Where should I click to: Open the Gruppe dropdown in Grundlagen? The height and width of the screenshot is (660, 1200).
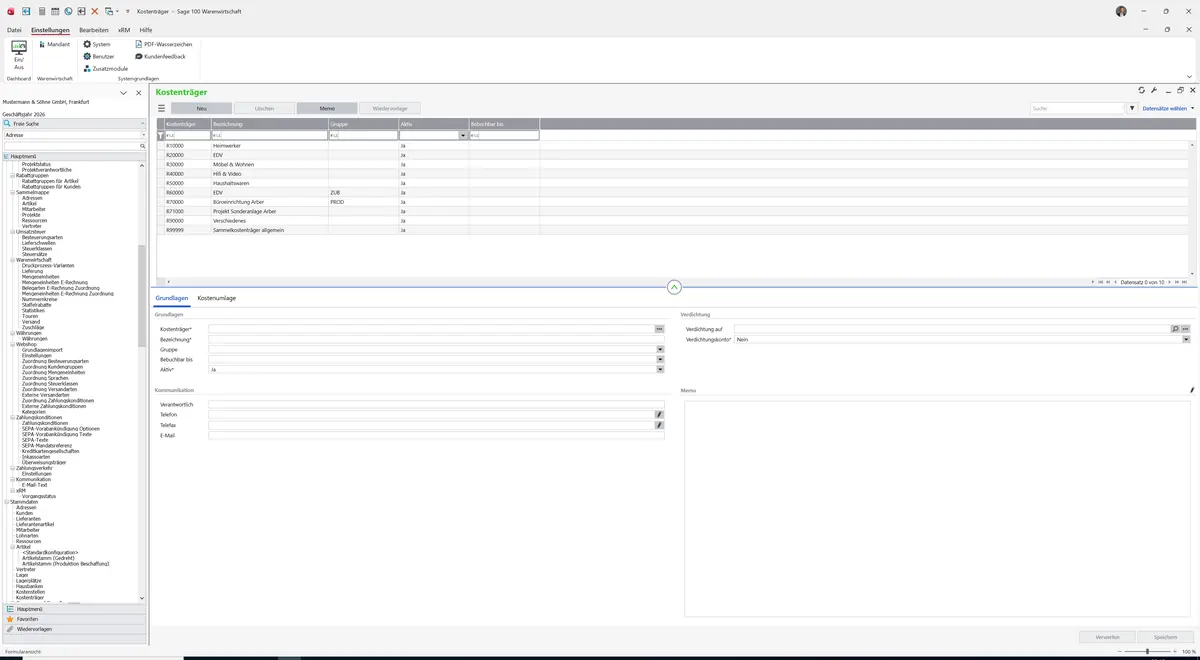660,349
